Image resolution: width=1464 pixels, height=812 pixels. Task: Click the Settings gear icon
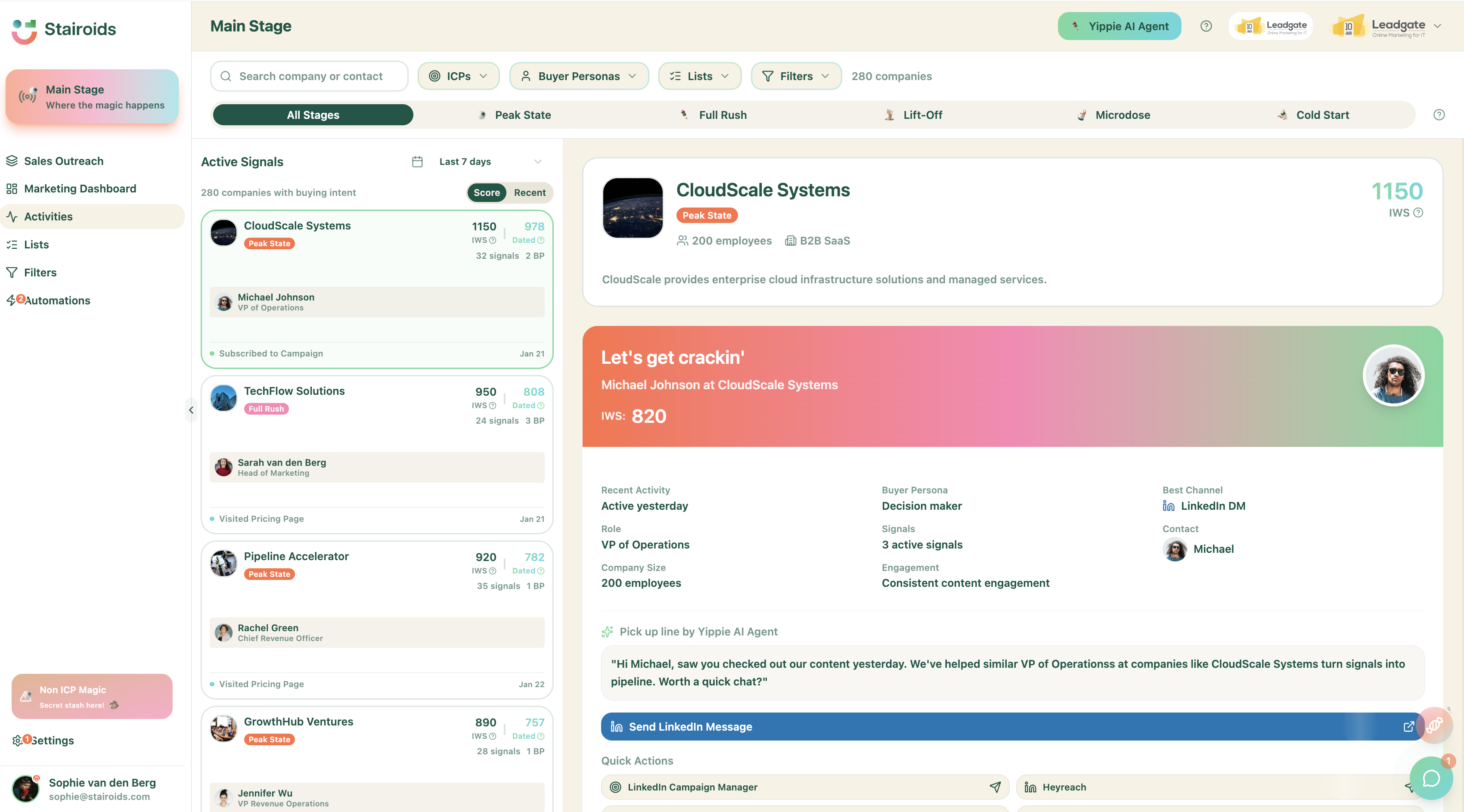(17, 741)
